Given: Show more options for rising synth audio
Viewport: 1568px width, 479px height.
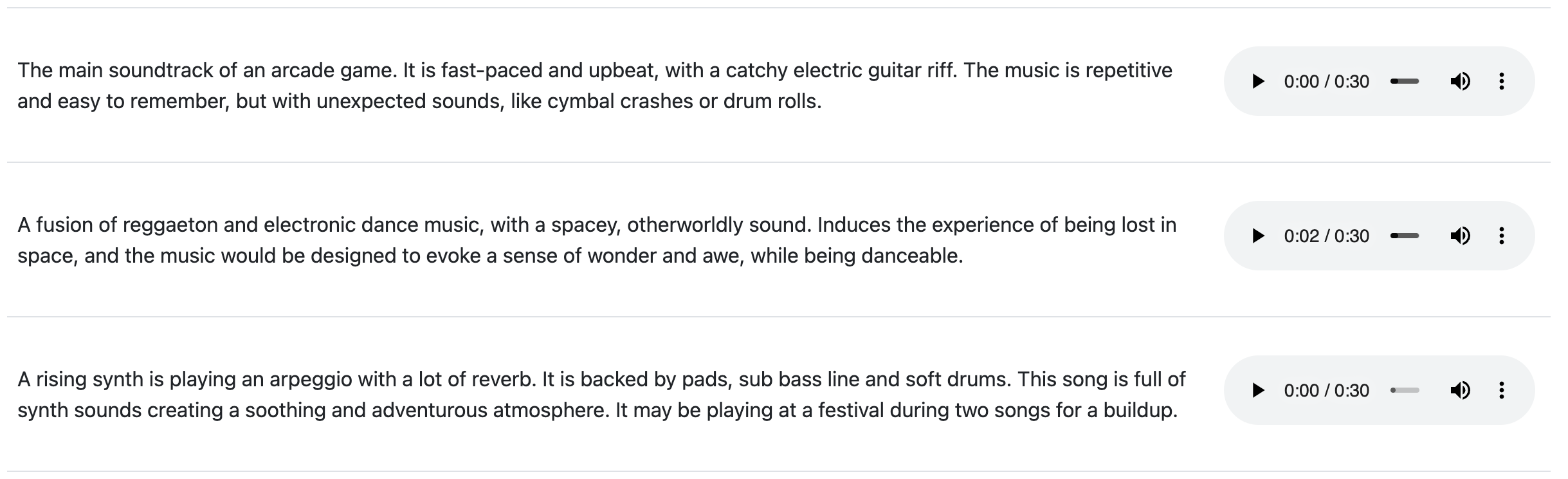Looking at the screenshot, I should click(x=1501, y=391).
